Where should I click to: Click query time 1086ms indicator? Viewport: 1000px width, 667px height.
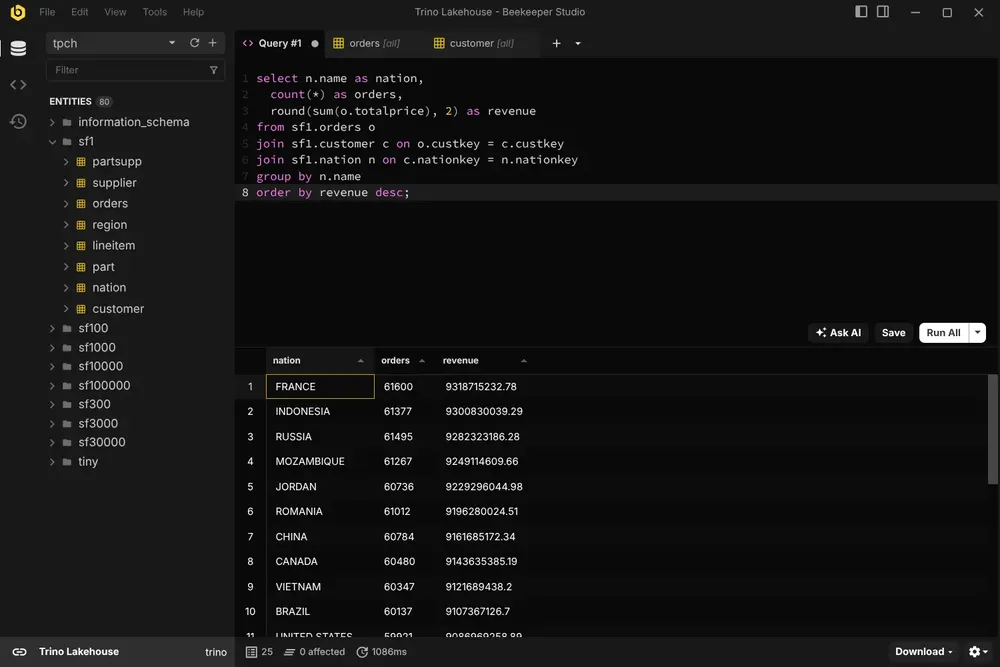(x=381, y=652)
